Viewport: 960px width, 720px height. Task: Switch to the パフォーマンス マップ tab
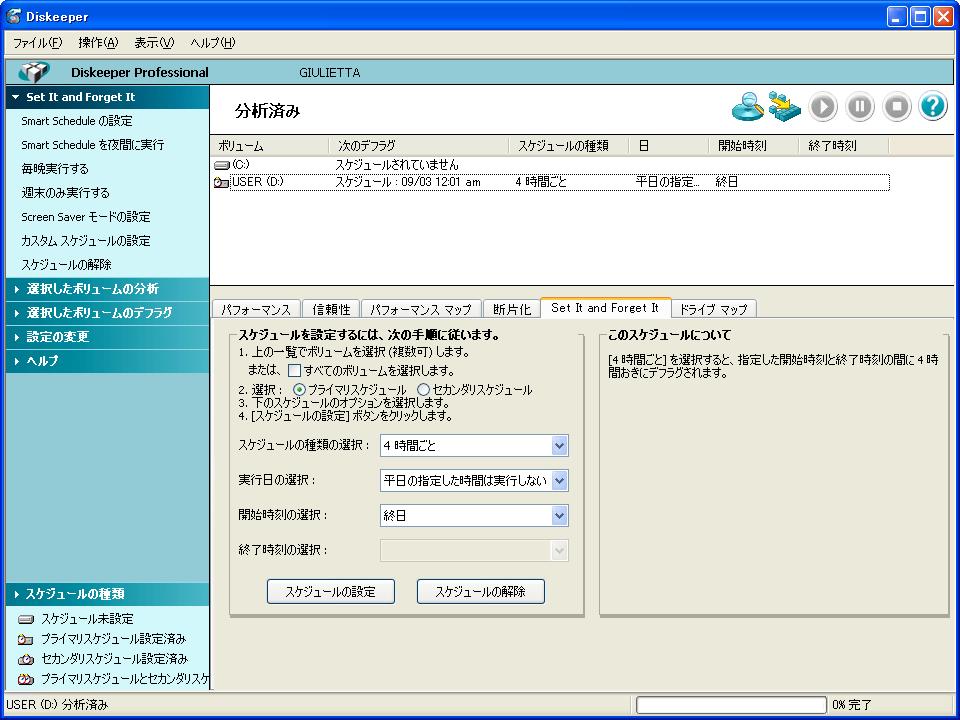(x=421, y=309)
